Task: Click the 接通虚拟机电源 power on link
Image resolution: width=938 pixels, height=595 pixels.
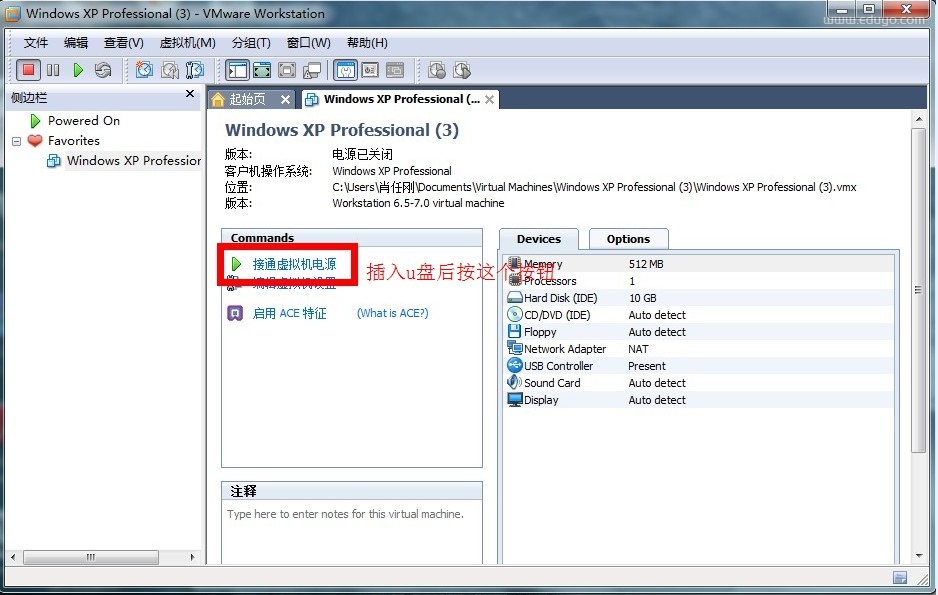Action: (294, 264)
